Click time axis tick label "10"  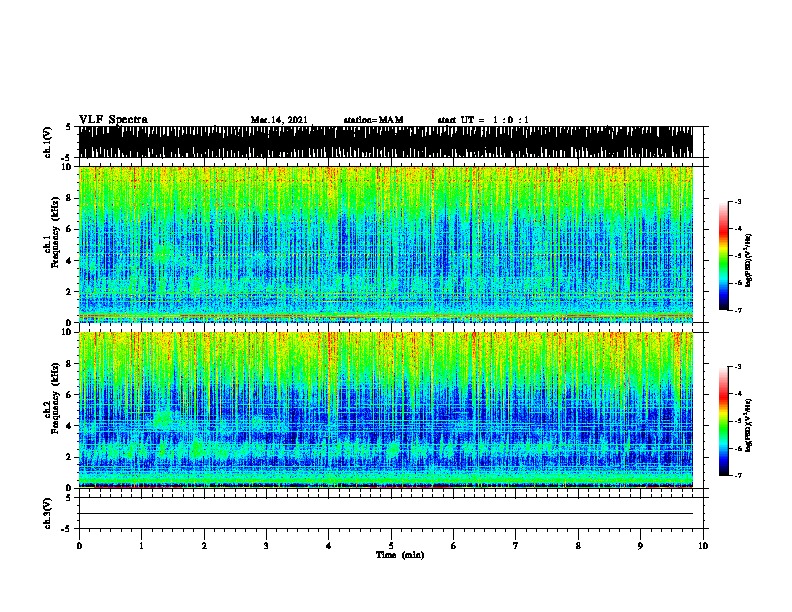pyautogui.click(x=703, y=546)
